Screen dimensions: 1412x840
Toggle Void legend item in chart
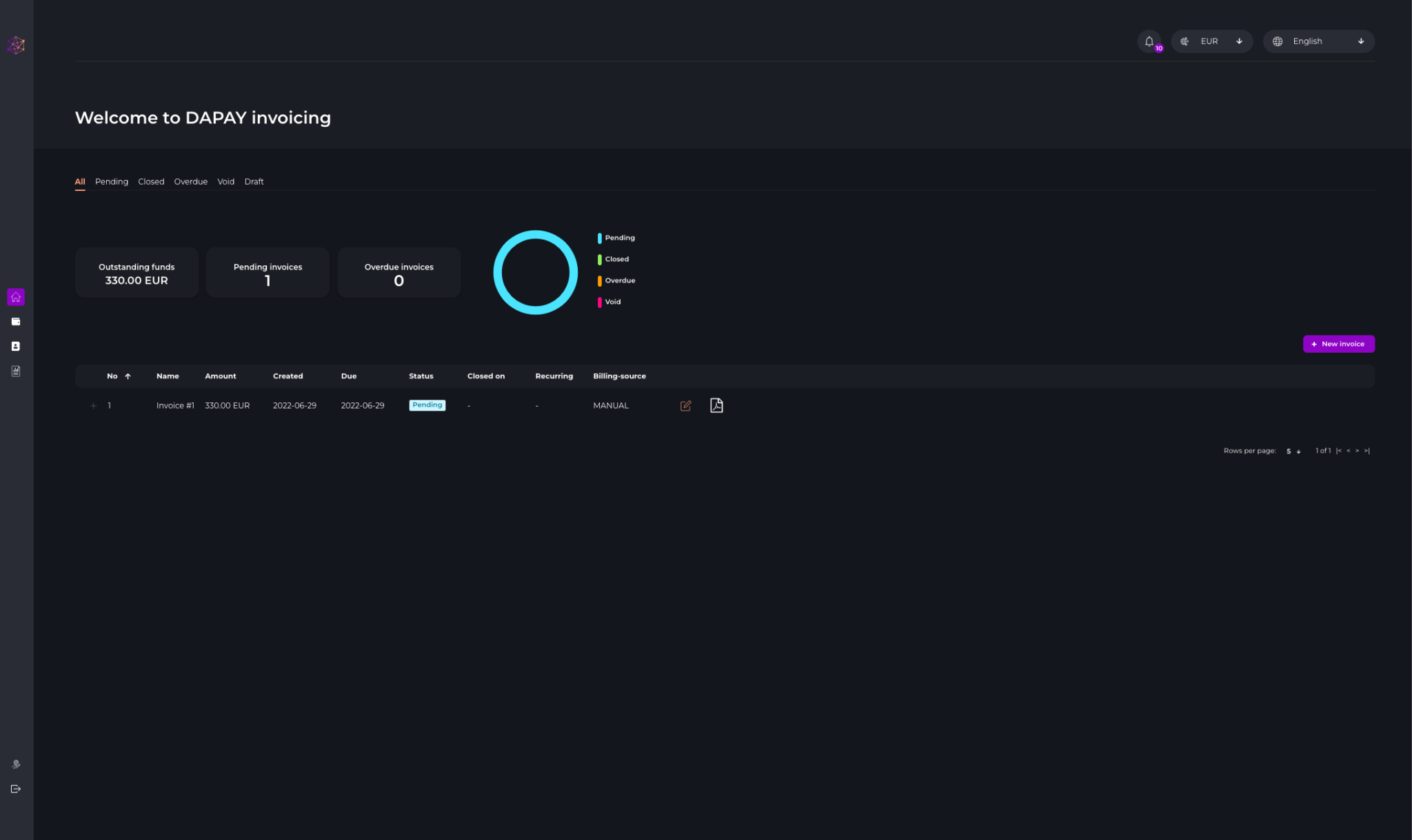click(x=609, y=302)
